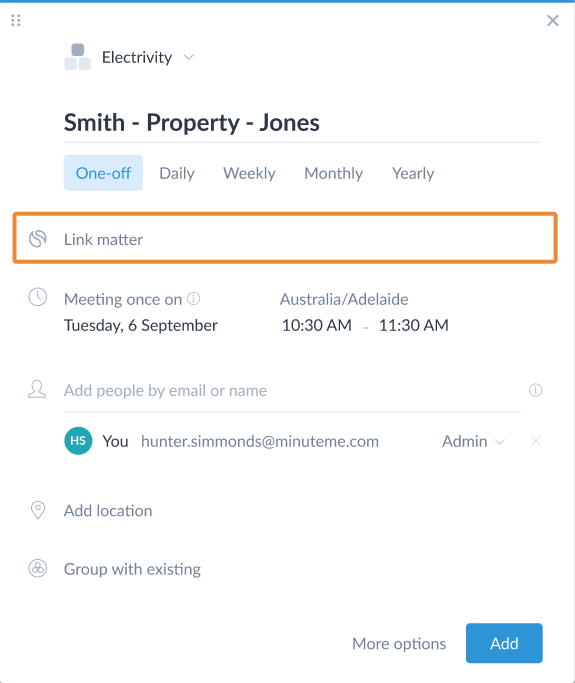Image resolution: width=575 pixels, height=683 pixels.
Task: Open info tooltip next to Meeting once on
Action: pyautogui.click(x=193, y=299)
